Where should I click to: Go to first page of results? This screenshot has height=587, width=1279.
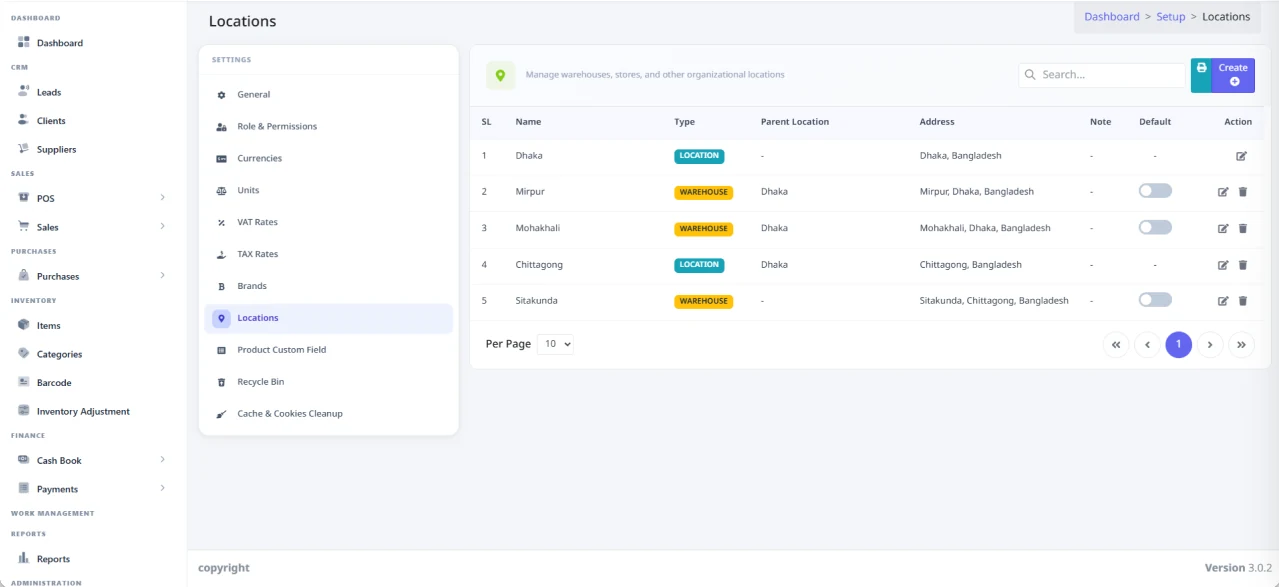point(1116,345)
